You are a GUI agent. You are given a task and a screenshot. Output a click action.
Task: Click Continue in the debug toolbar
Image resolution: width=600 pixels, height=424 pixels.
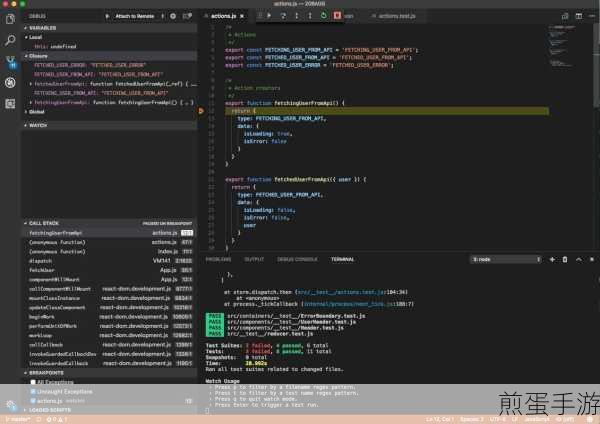[x=269, y=16]
